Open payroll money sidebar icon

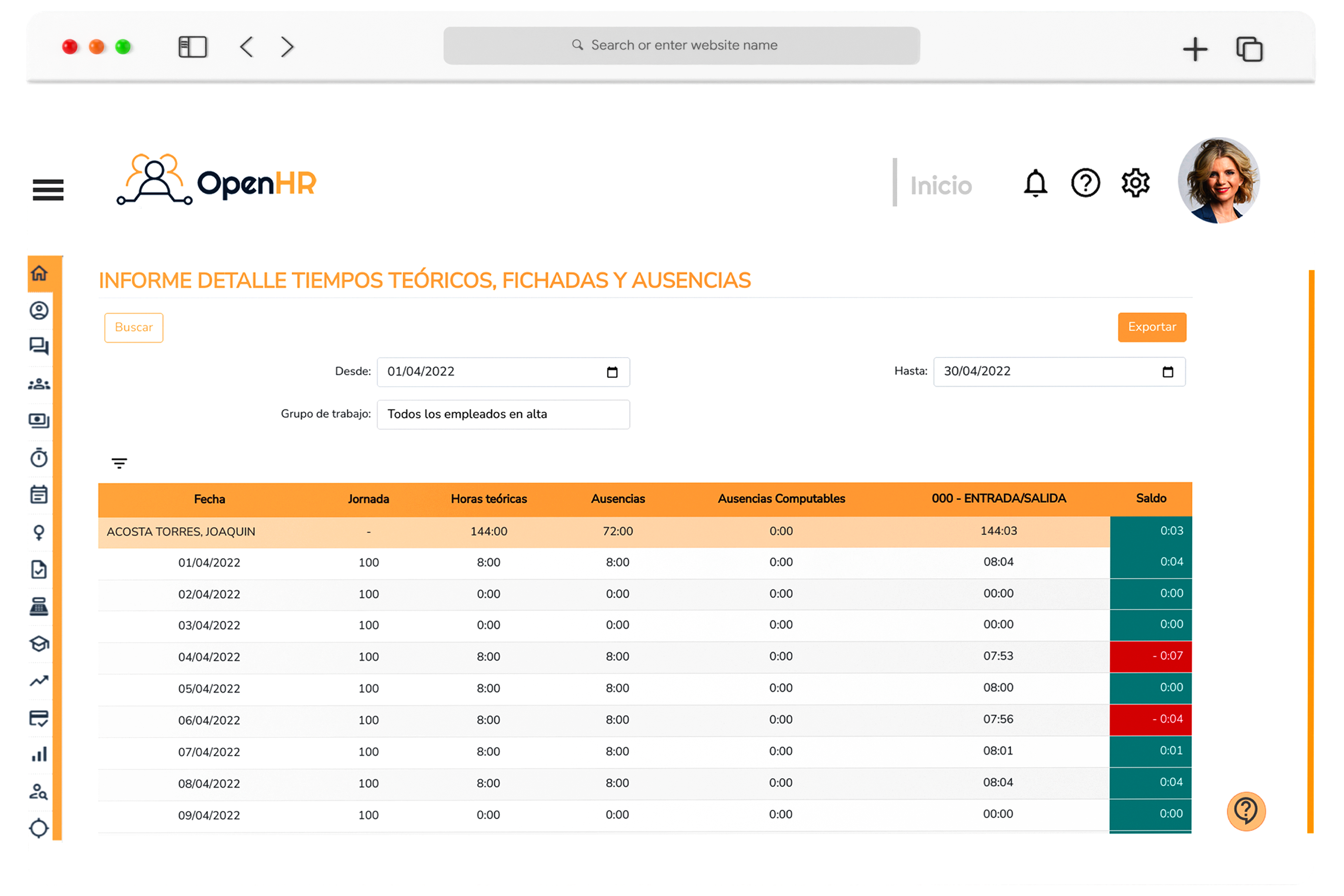click(x=39, y=421)
